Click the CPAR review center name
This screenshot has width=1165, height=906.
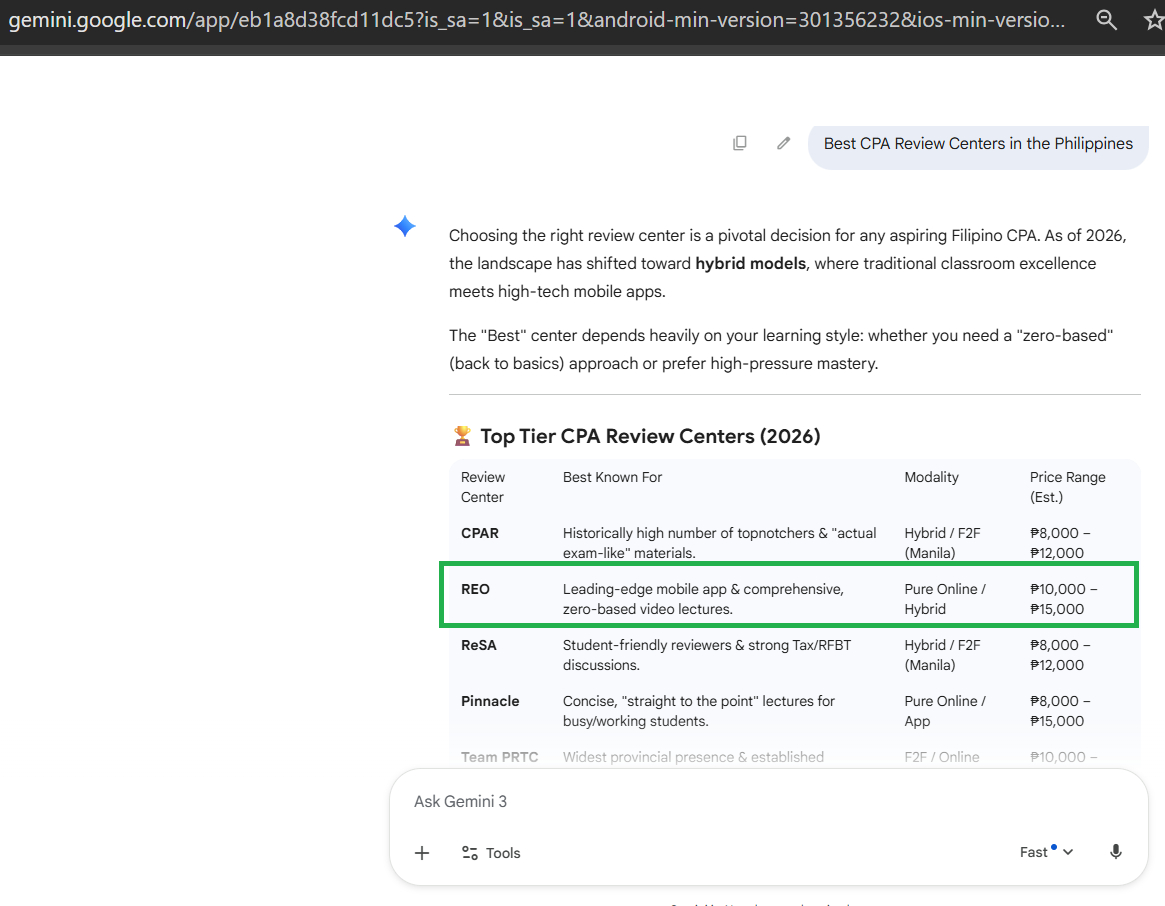point(480,533)
